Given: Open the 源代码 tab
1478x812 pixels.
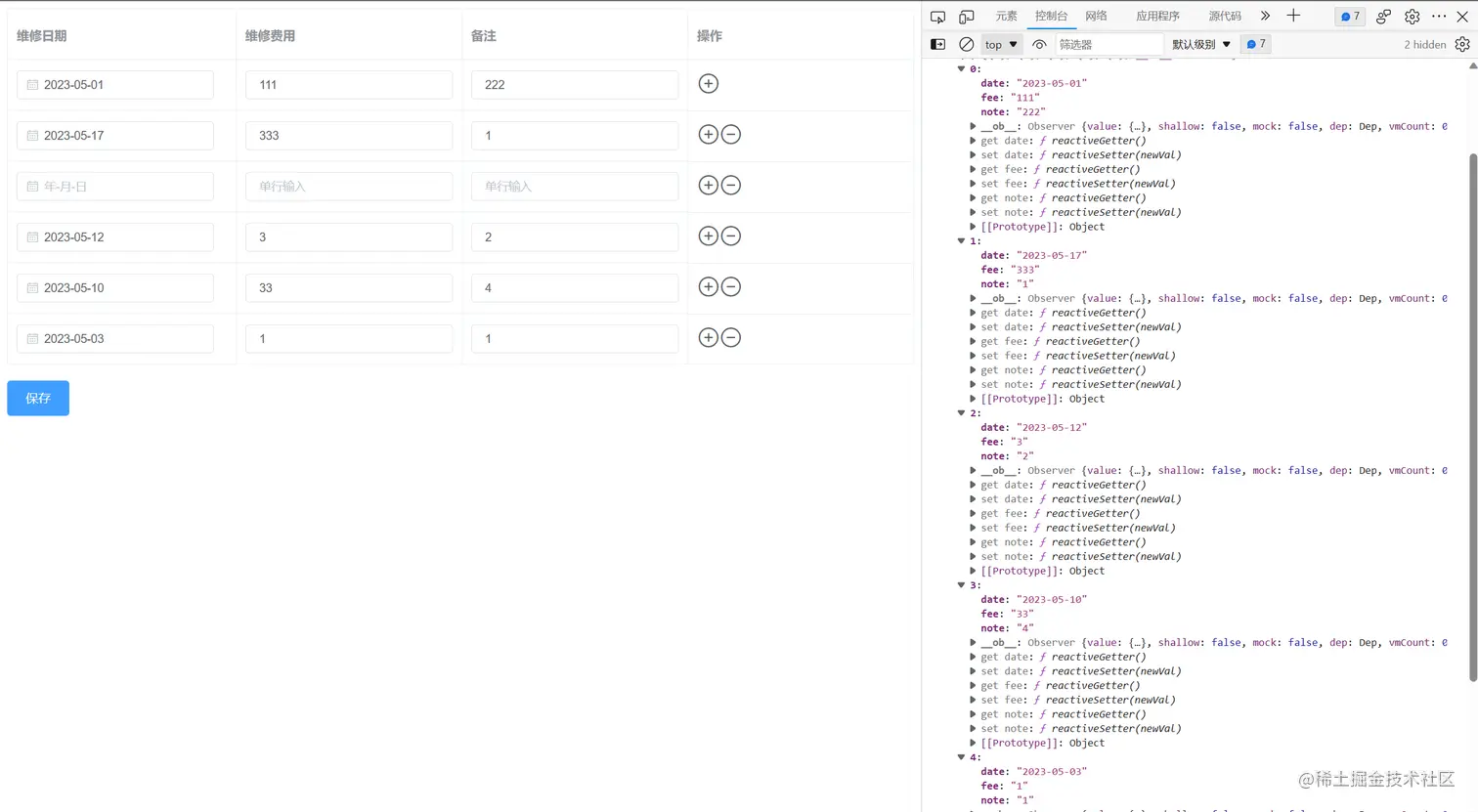Looking at the screenshot, I should click(1224, 16).
